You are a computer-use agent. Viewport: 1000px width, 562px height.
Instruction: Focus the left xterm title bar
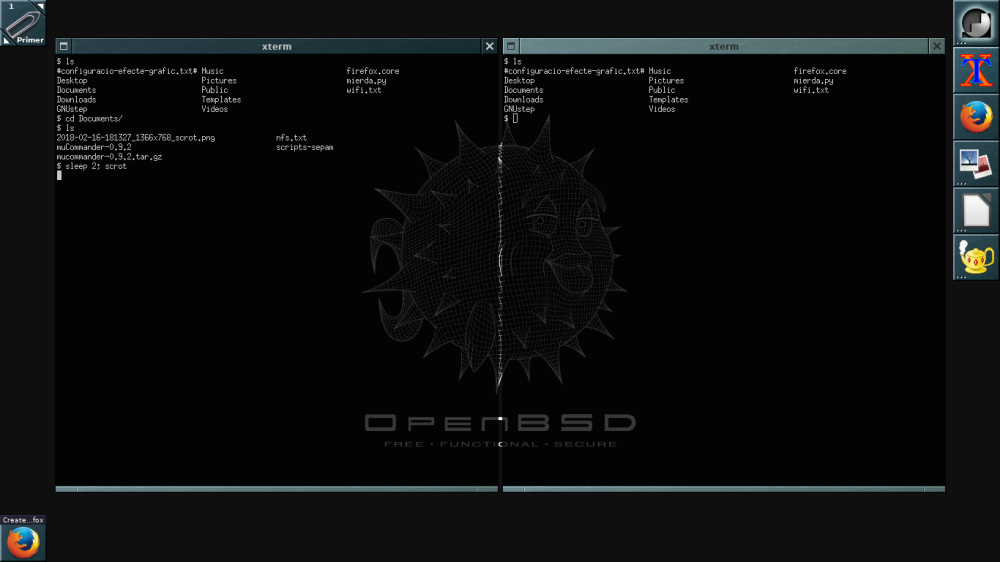(276, 46)
